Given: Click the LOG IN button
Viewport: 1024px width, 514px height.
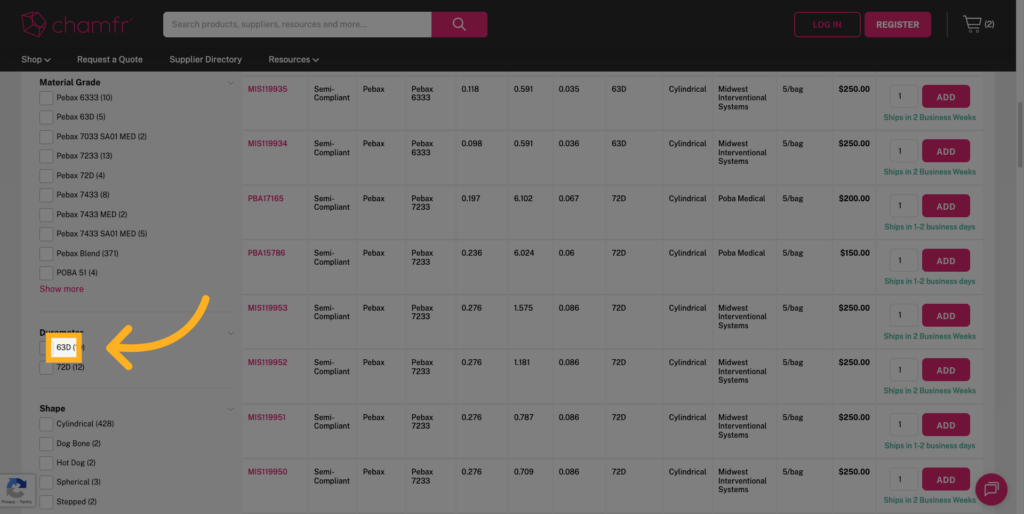Looking at the screenshot, I should click(x=827, y=25).
